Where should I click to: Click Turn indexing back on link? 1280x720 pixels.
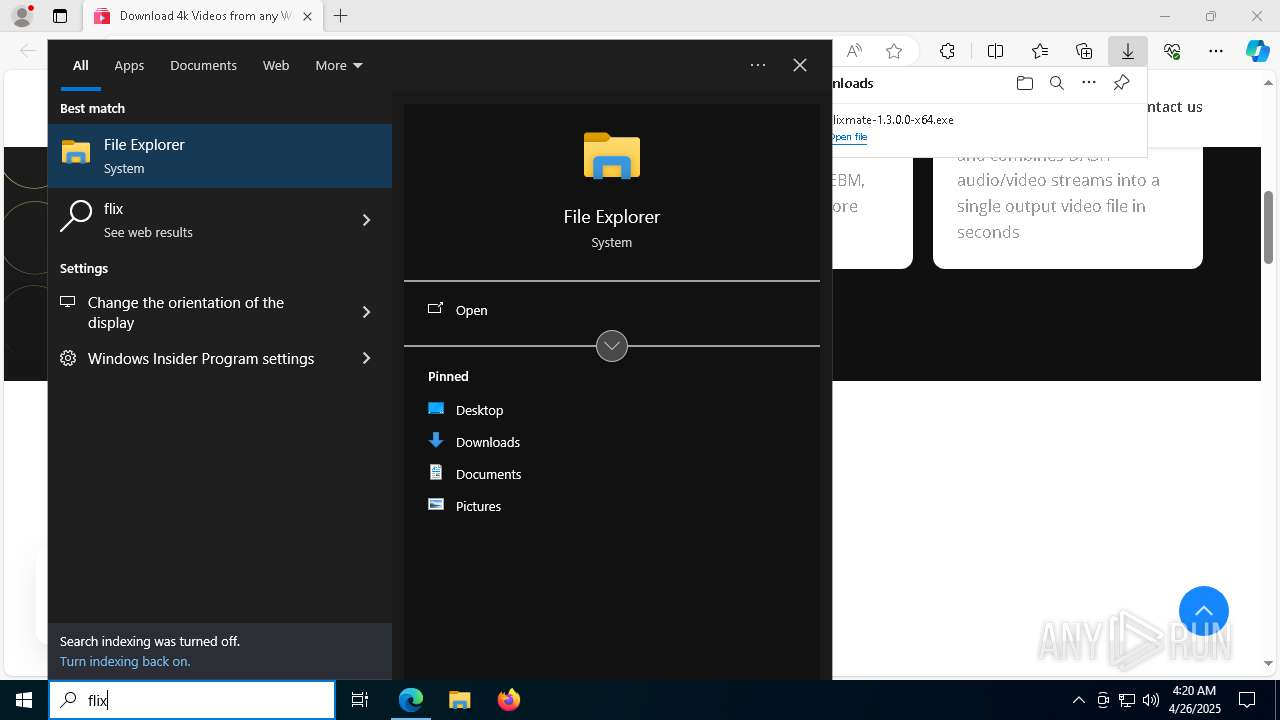coord(125,661)
